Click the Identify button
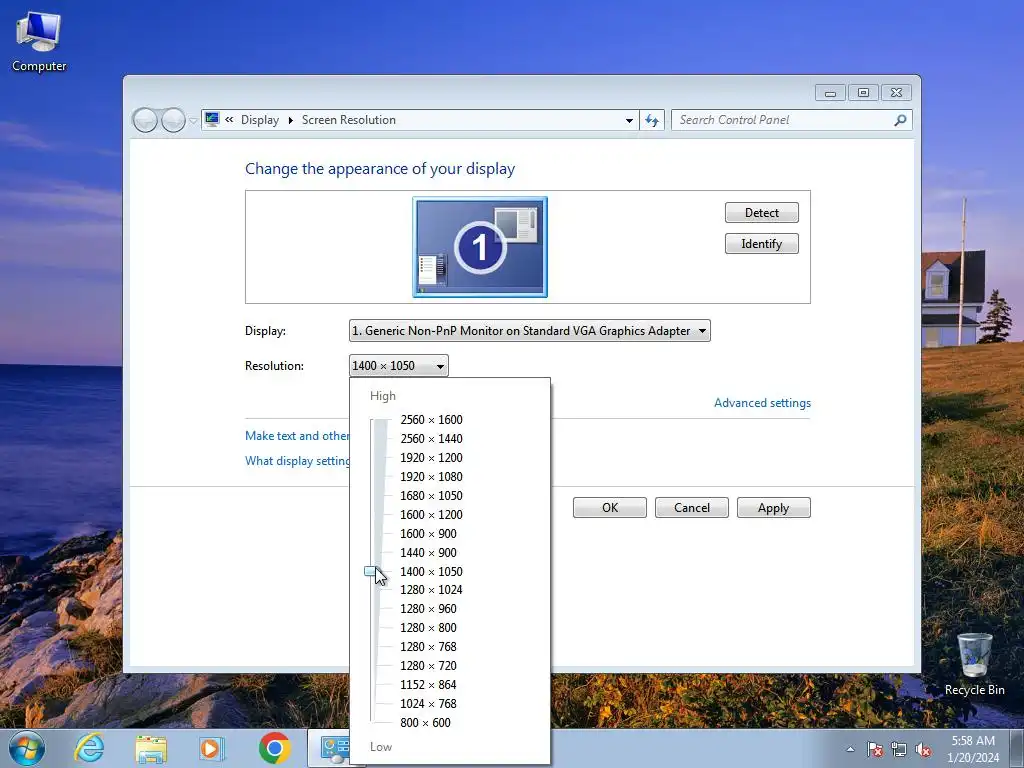This screenshot has height=768, width=1024. click(x=761, y=244)
